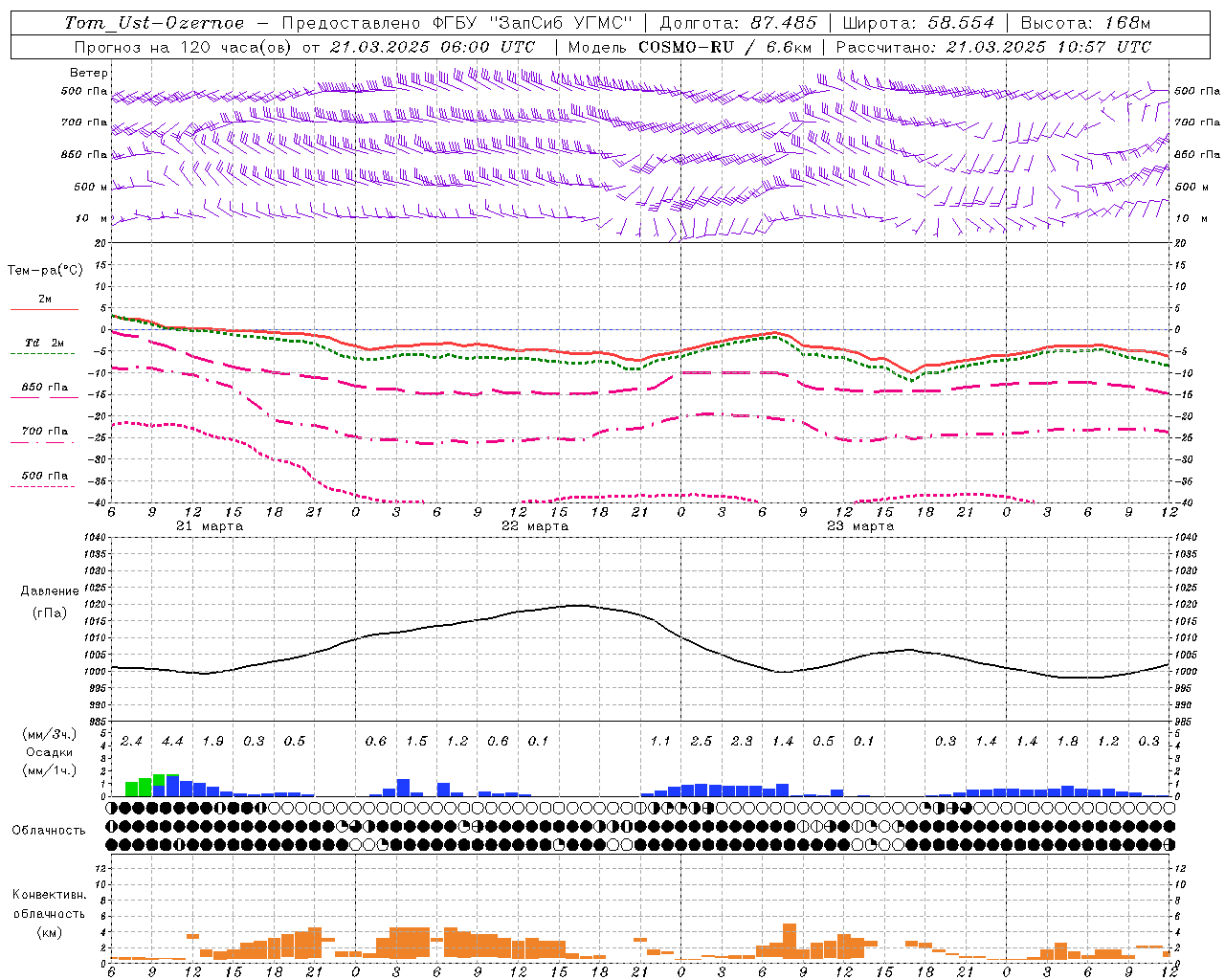Click the Давление pressure panel label
The width and height of the screenshot is (1225, 980).
[x=50, y=591]
